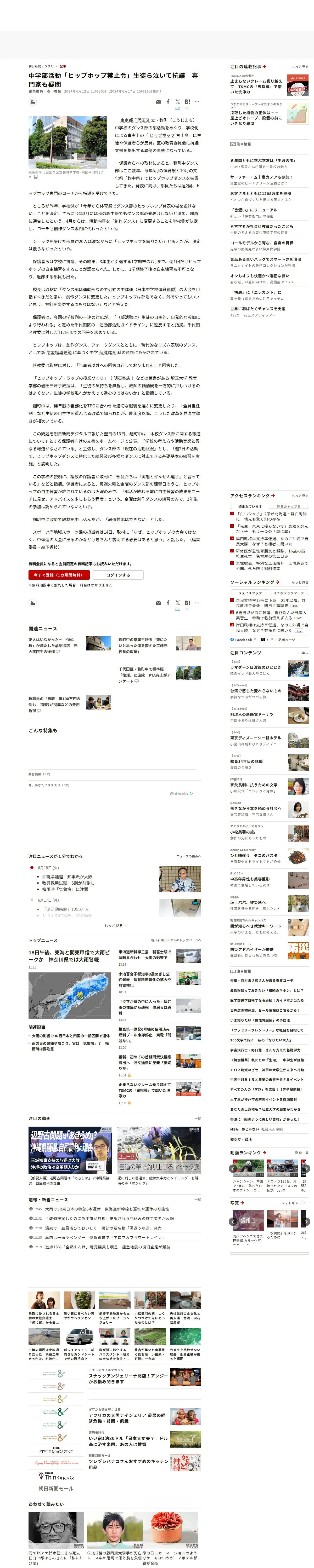Show previous photo in 写真 carousel
The height and width of the screenshot is (1568, 314).
pos(232,1222)
